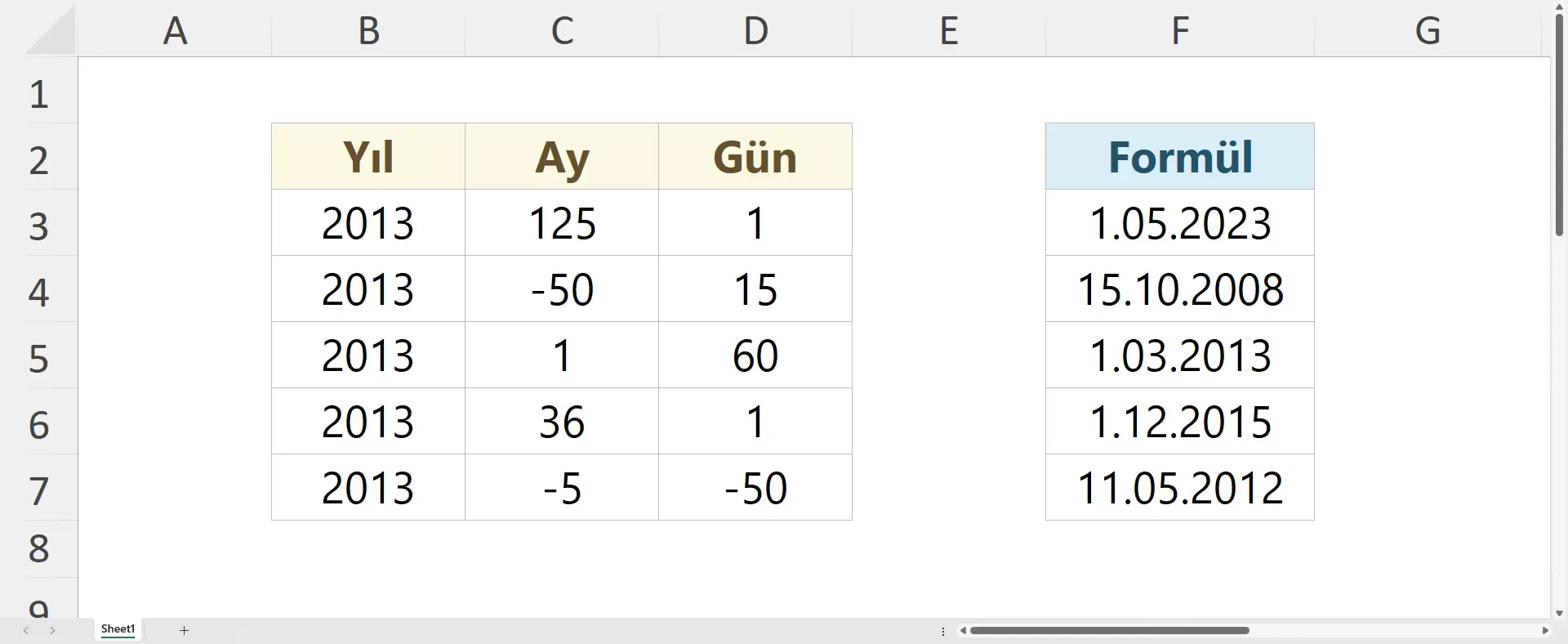
Task: Select the Gün header cell
Action: pyautogui.click(x=755, y=157)
